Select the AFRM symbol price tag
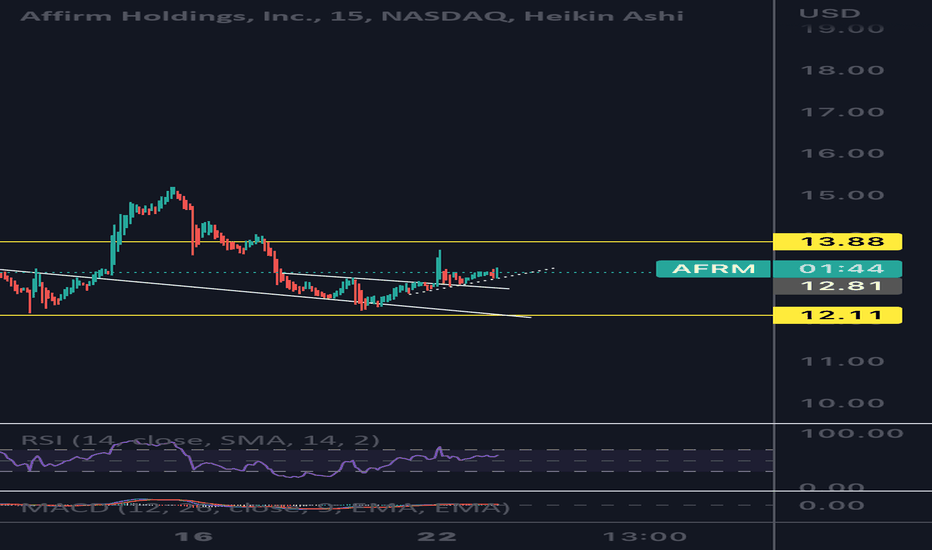Screen dimensions: 932x550 coord(713,269)
